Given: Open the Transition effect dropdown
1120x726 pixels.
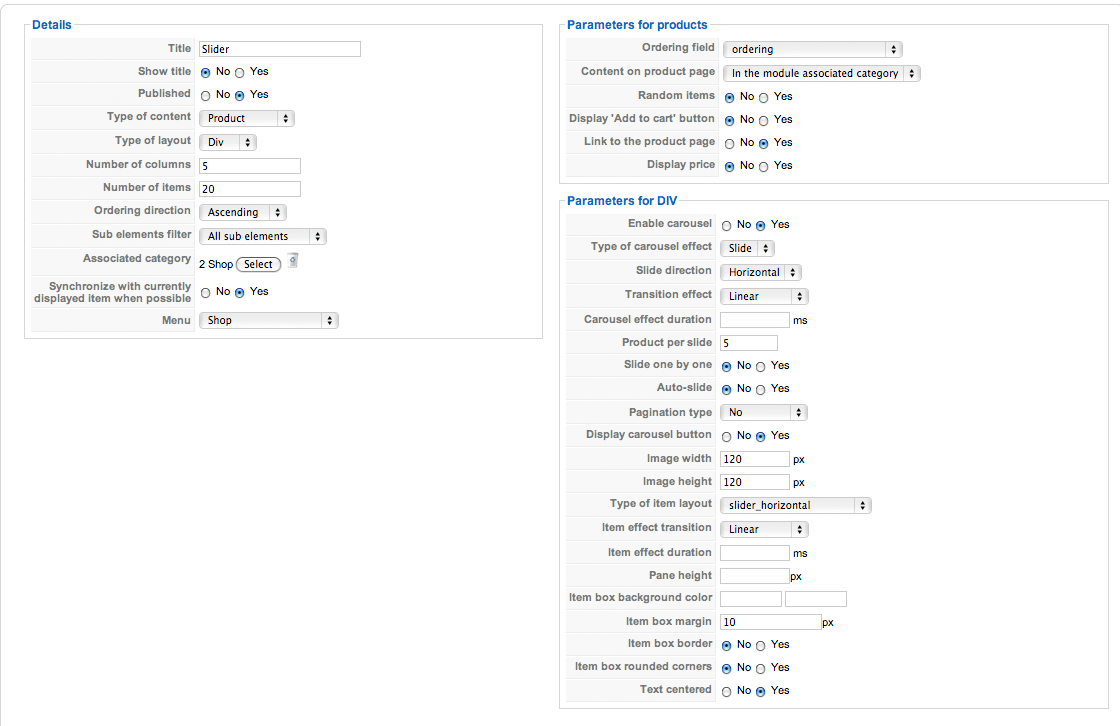Looking at the screenshot, I should [x=764, y=296].
